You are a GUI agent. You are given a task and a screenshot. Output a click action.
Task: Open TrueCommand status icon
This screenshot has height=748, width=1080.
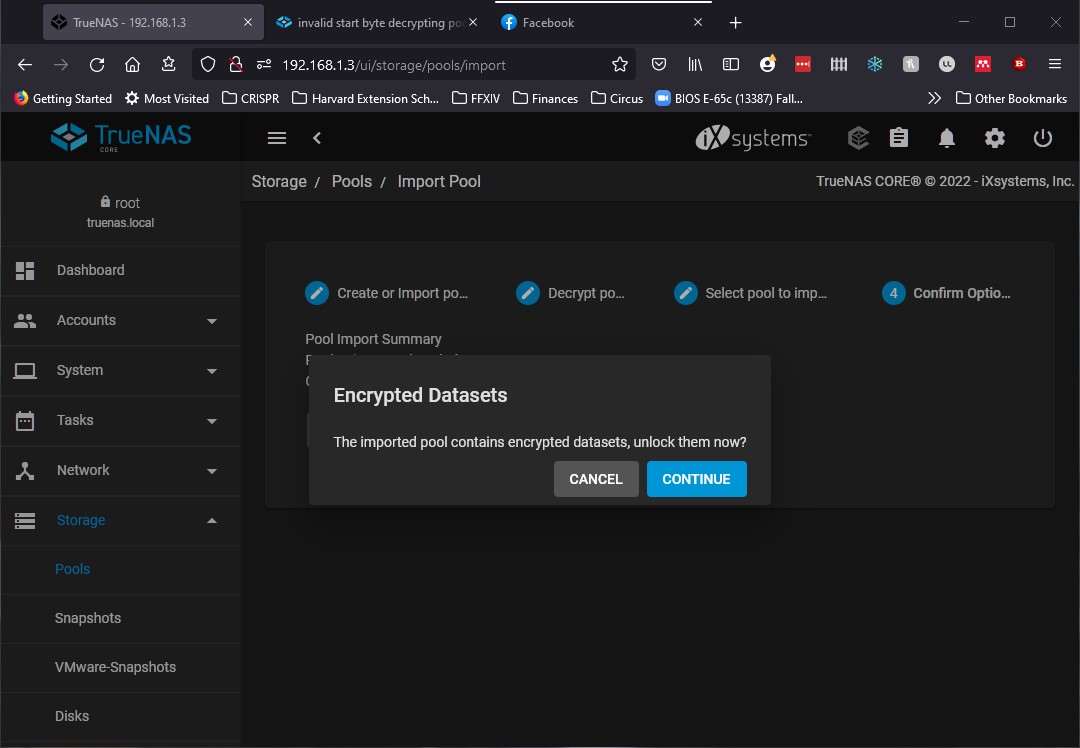858,138
